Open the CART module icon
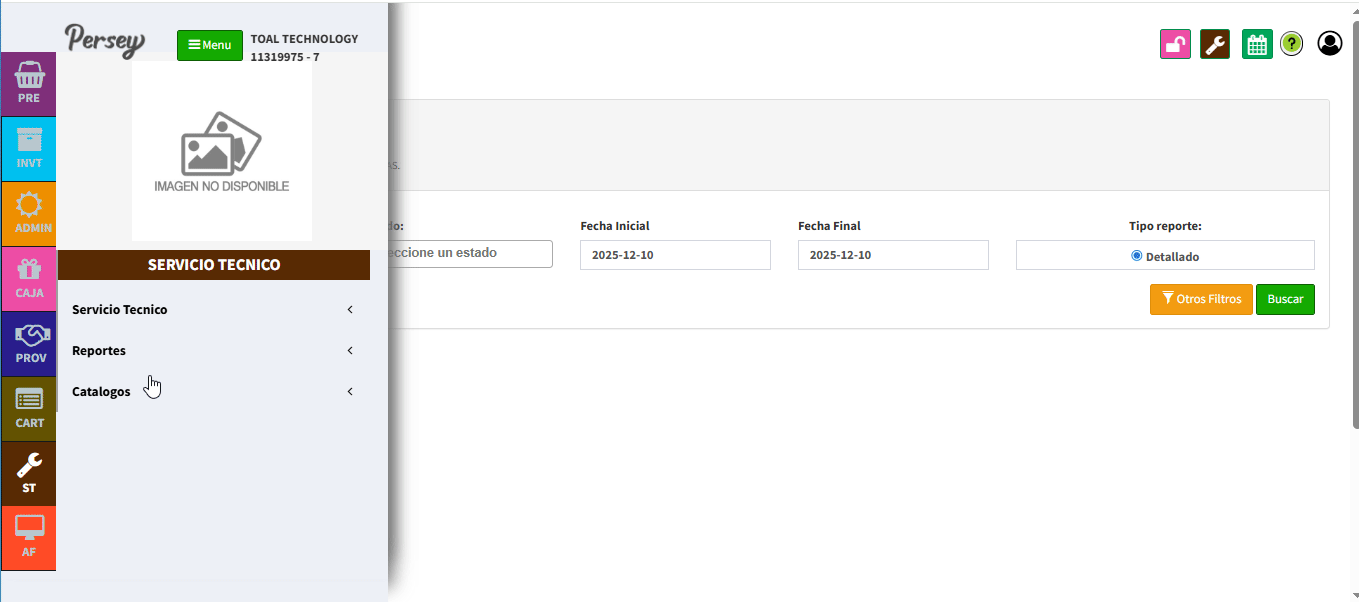 pyautogui.click(x=29, y=408)
